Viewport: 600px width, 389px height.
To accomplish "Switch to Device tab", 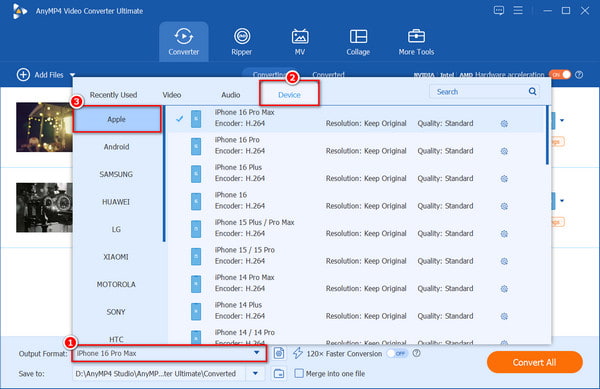I will (289, 95).
